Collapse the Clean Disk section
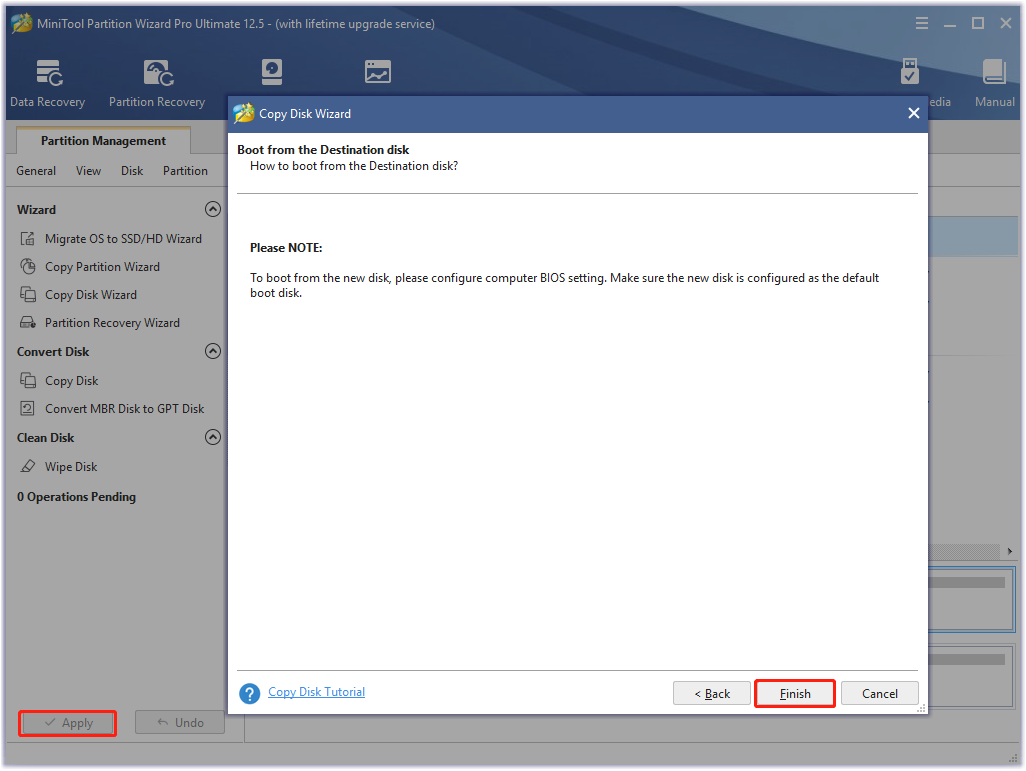This screenshot has height=771, width=1026. 213,437
